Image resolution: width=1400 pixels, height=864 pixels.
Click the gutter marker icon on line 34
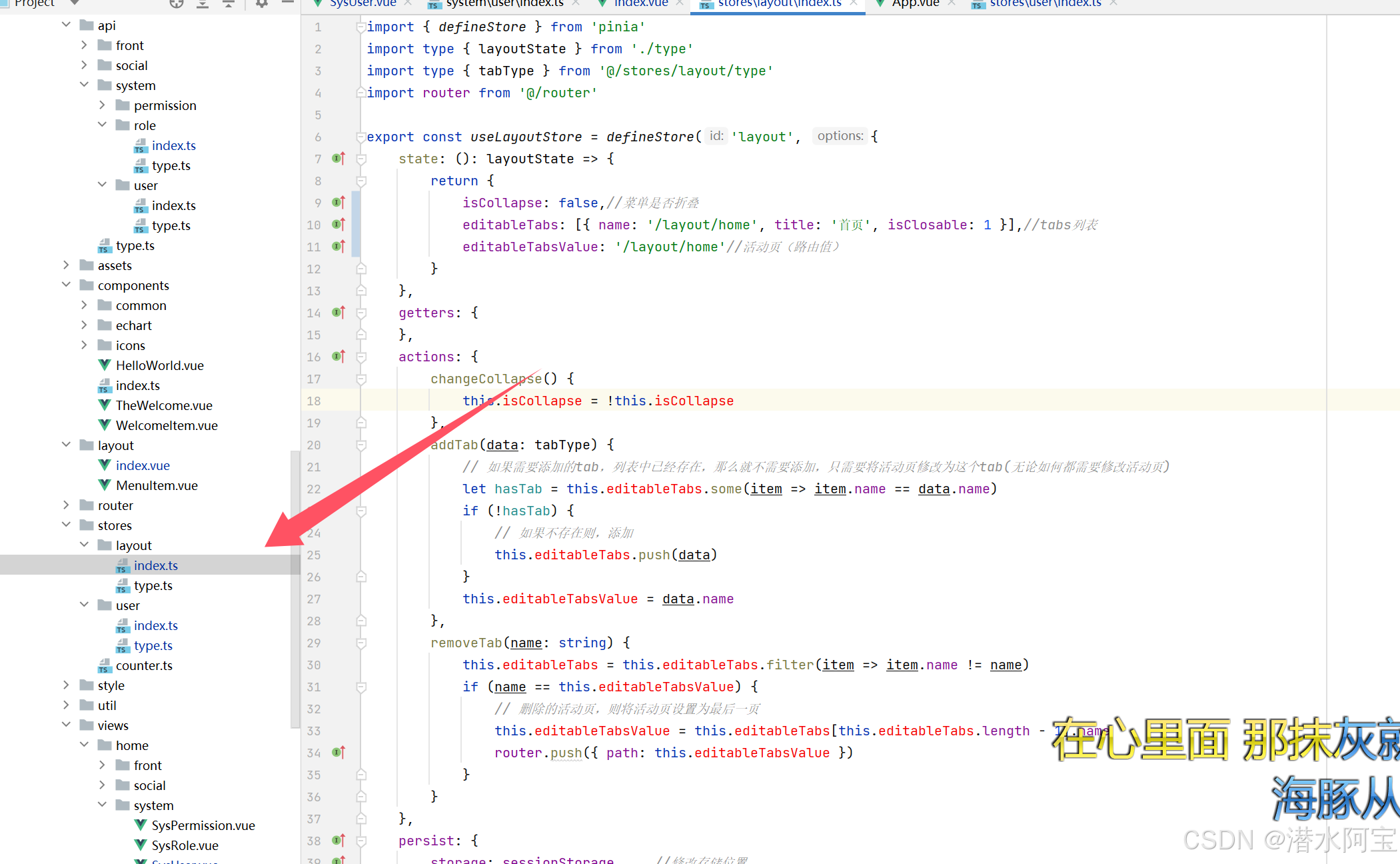[339, 753]
